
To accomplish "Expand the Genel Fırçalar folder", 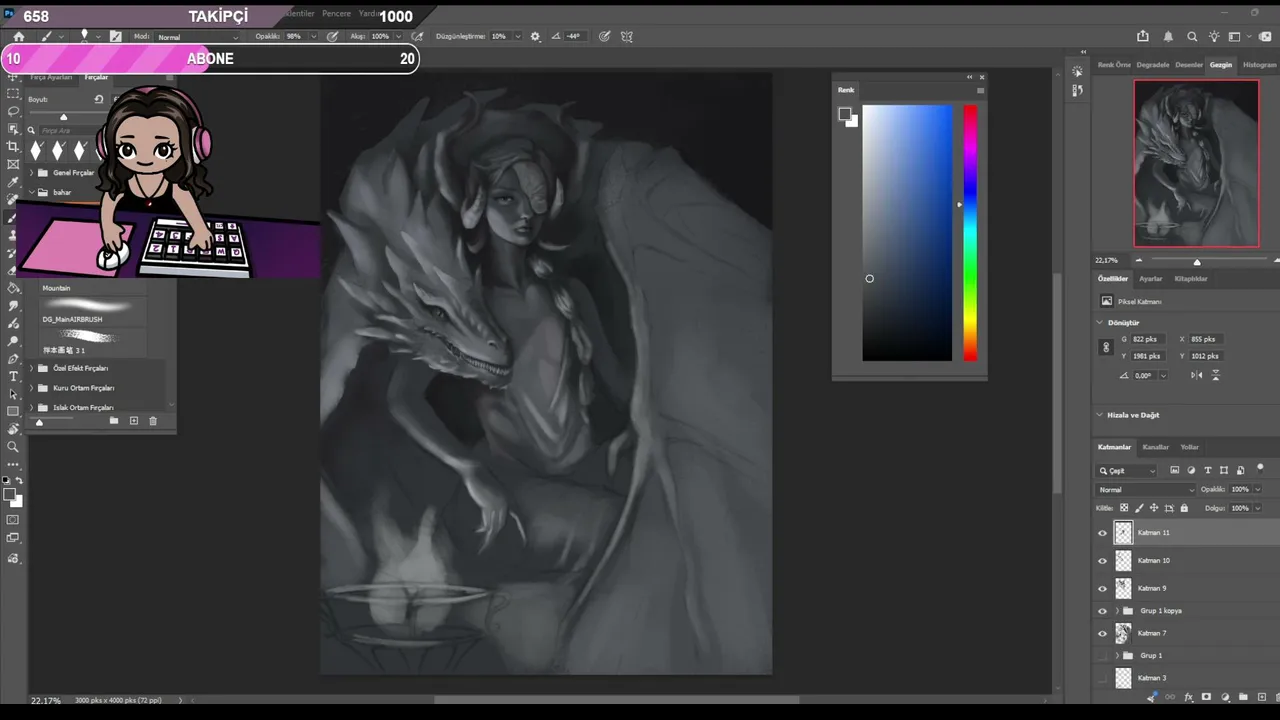I will pyautogui.click(x=31, y=173).
